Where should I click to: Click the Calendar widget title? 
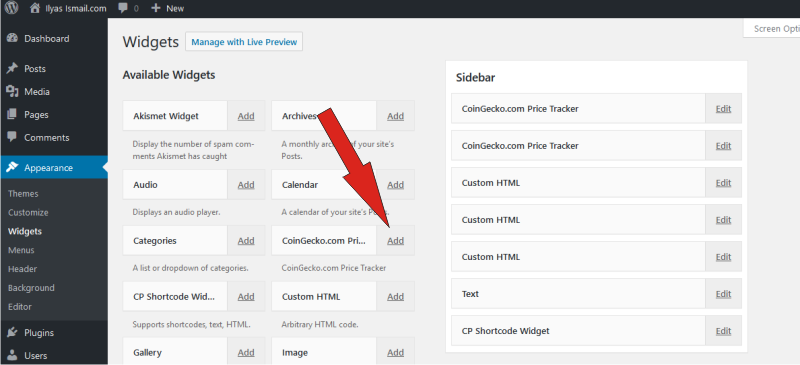pos(300,185)
